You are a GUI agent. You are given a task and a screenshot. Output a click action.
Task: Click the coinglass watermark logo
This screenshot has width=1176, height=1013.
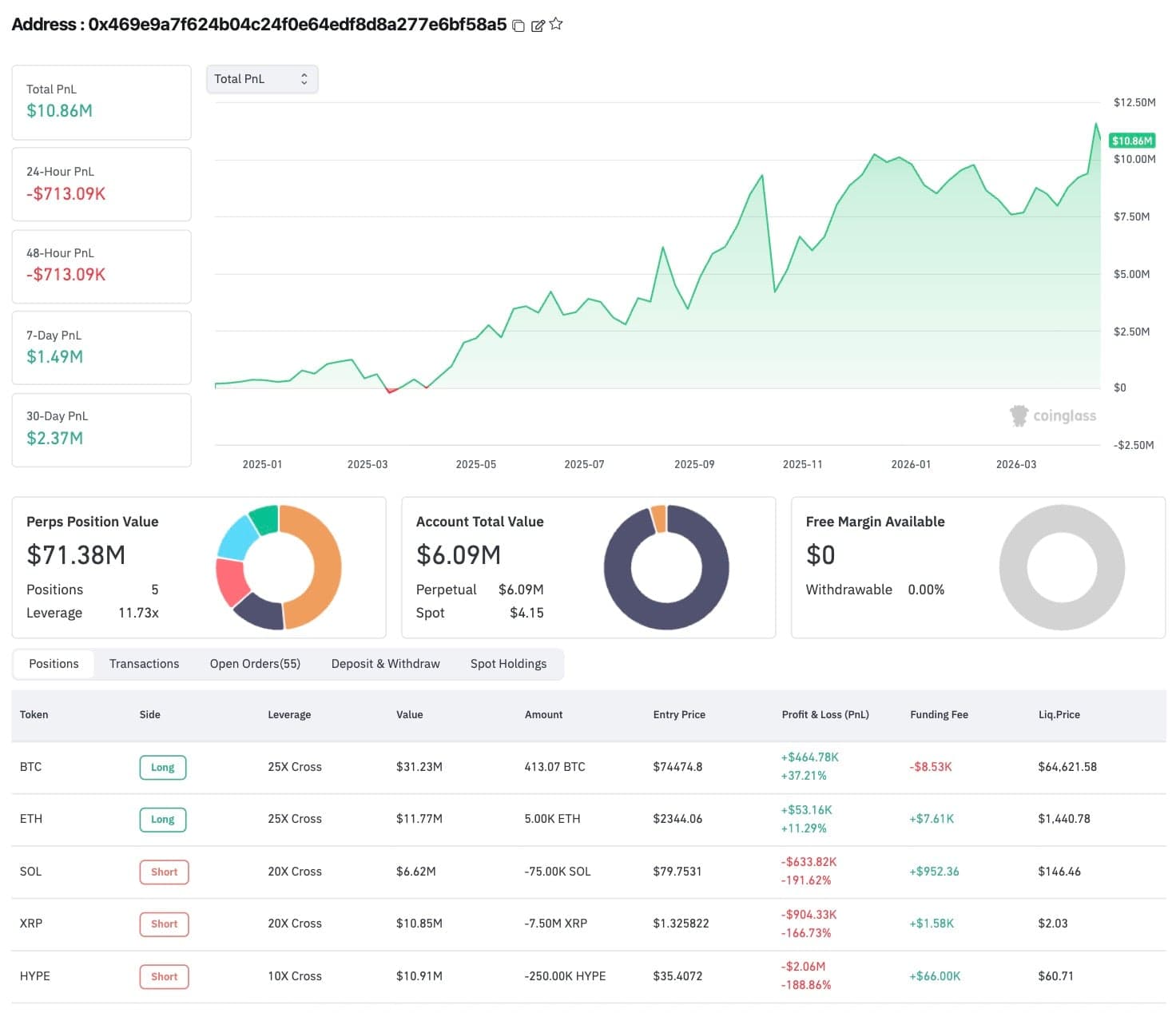pos(1053,415)
